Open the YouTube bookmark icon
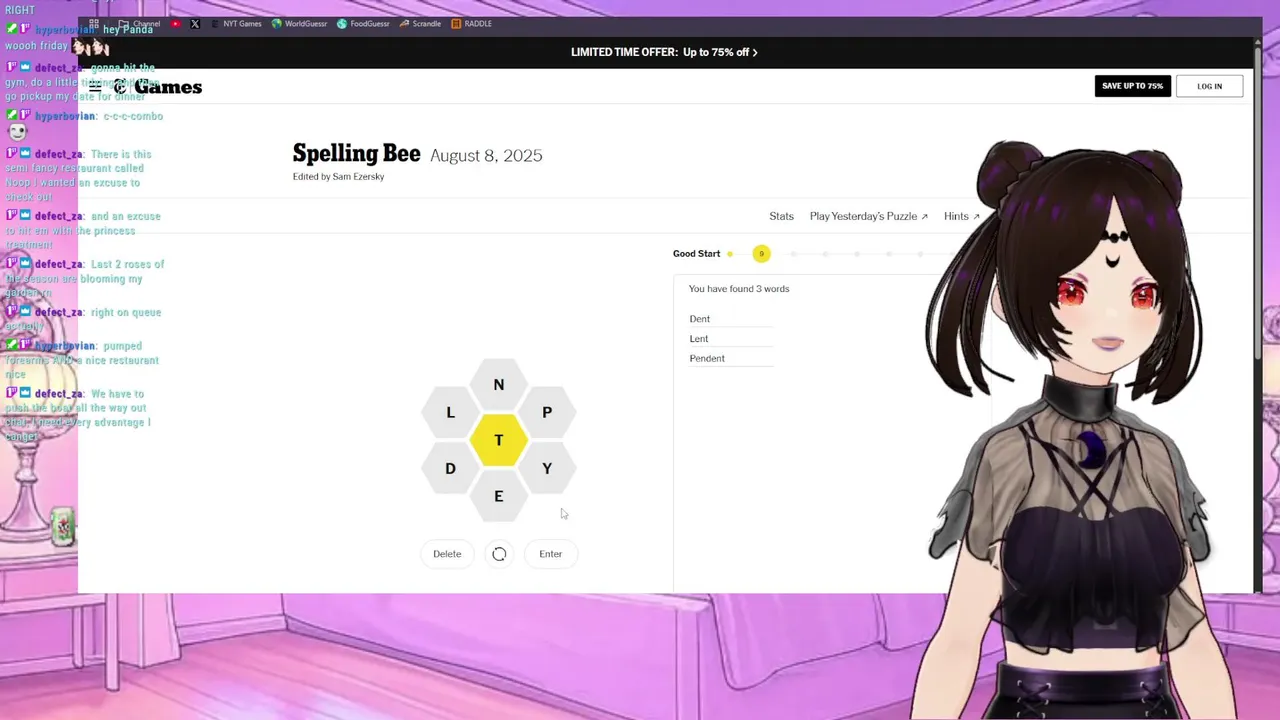The height and width of the screenshot is (720, 1280). pos(176,23)
